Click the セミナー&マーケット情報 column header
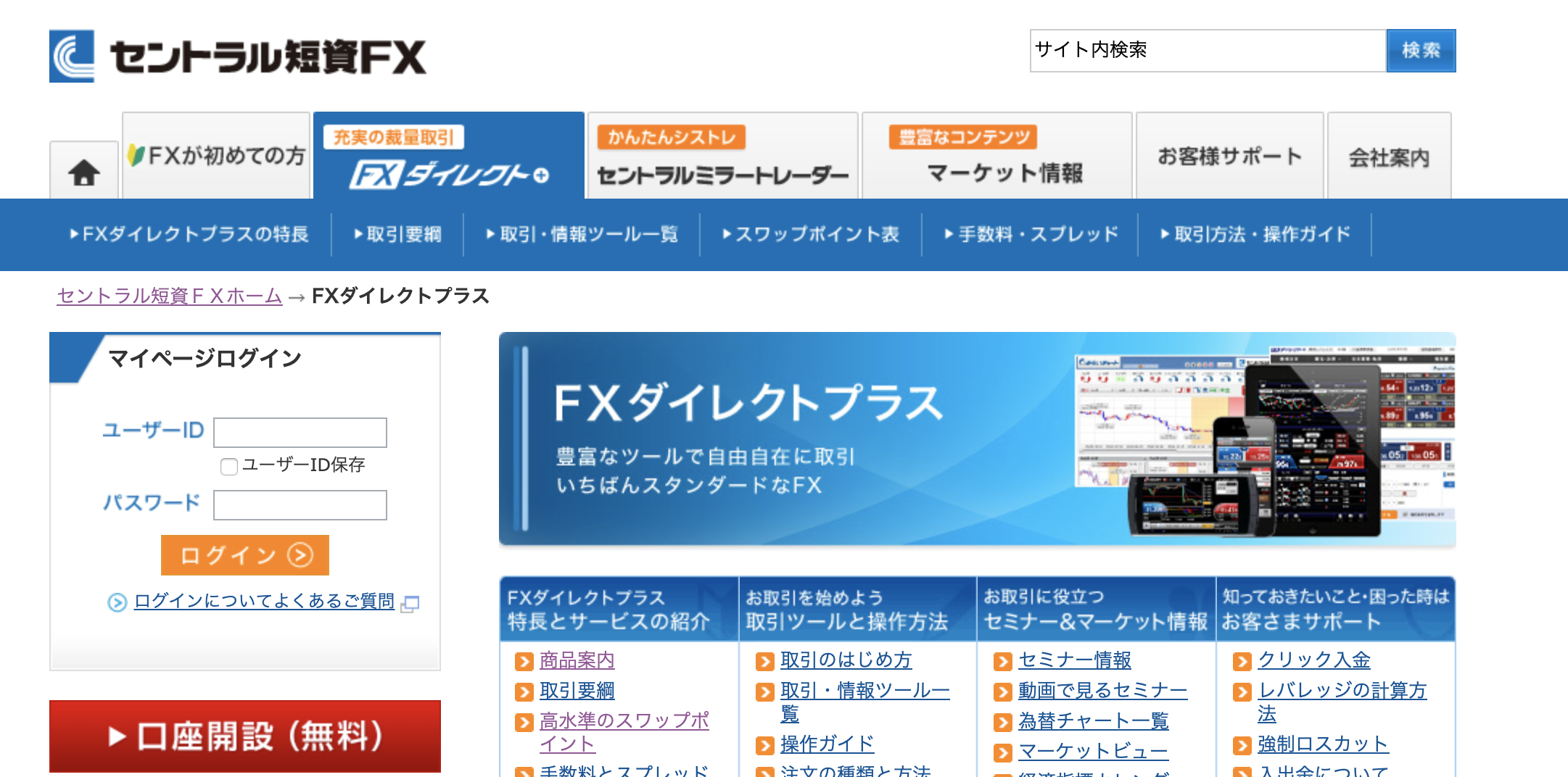The image size is (1568, 777). tap(1097, 610)
